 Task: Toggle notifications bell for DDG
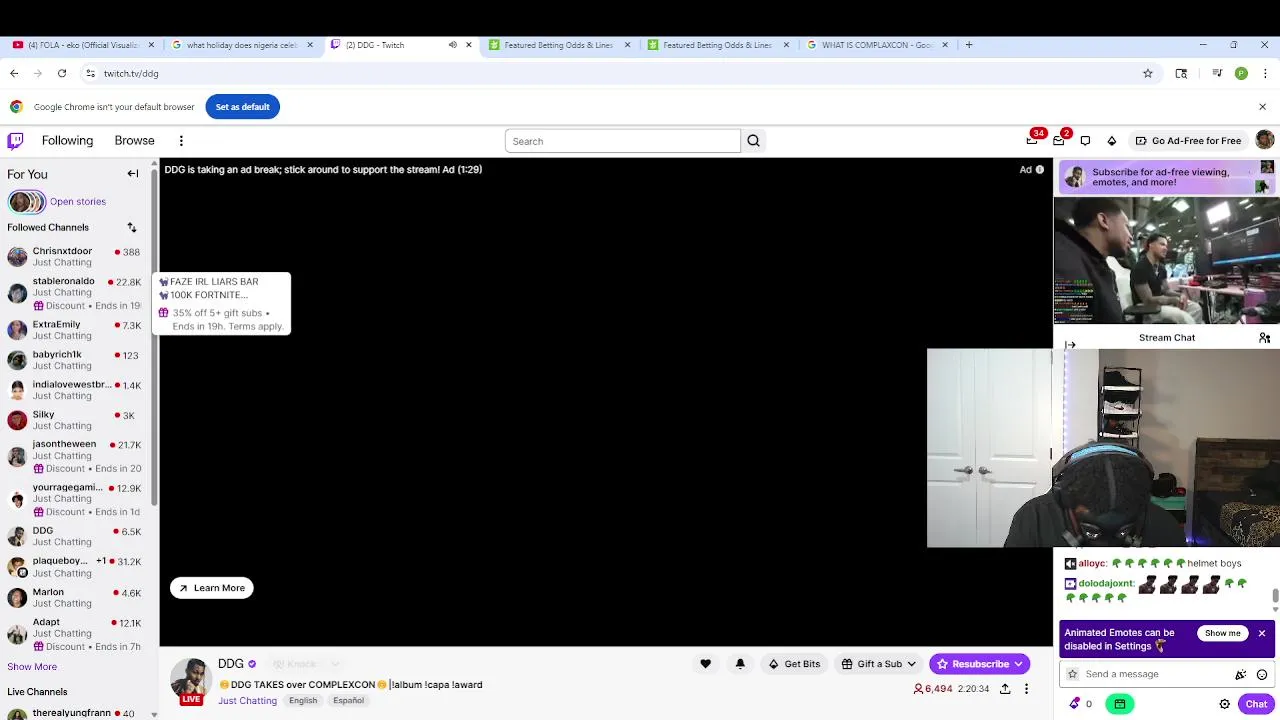tap(740, 664)
